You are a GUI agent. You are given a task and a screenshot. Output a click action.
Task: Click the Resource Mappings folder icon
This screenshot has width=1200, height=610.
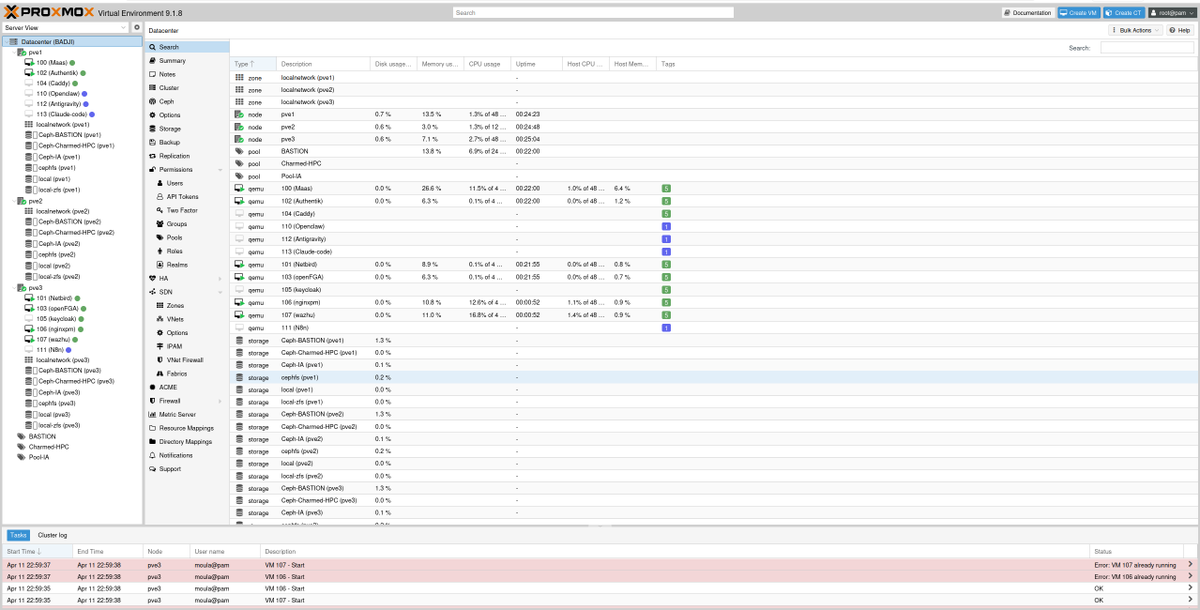tap(152, 428)
